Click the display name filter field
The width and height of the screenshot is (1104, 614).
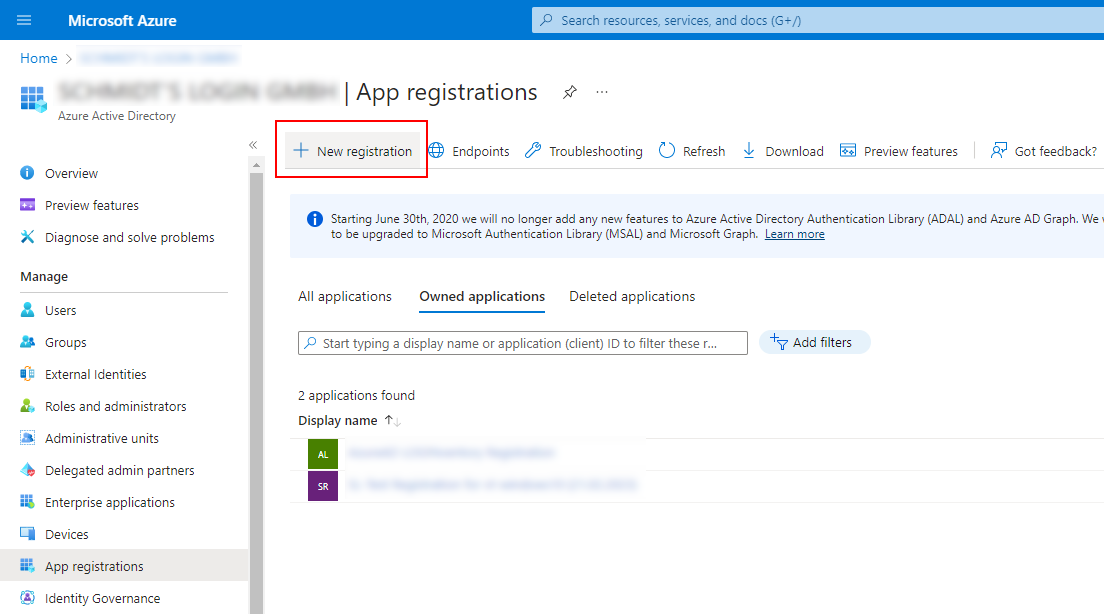point(522,343)
